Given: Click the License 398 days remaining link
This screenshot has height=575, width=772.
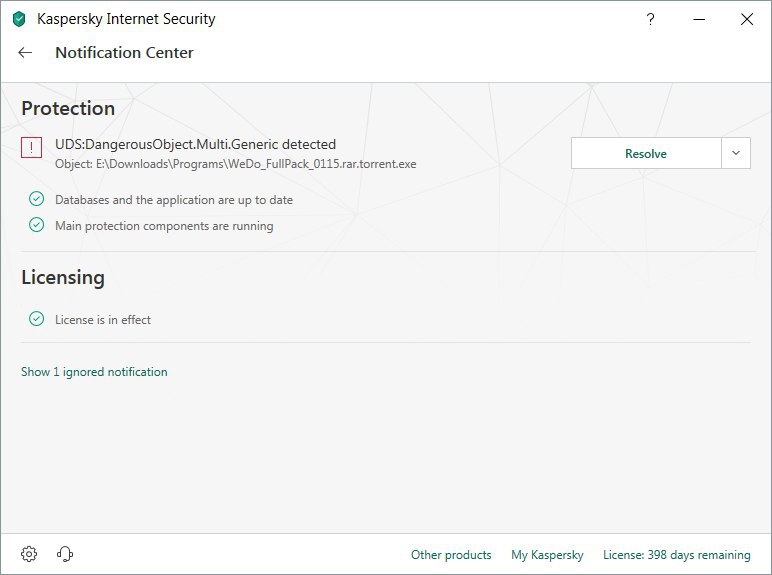Looking at the screenshot, I should pos(676,555).
